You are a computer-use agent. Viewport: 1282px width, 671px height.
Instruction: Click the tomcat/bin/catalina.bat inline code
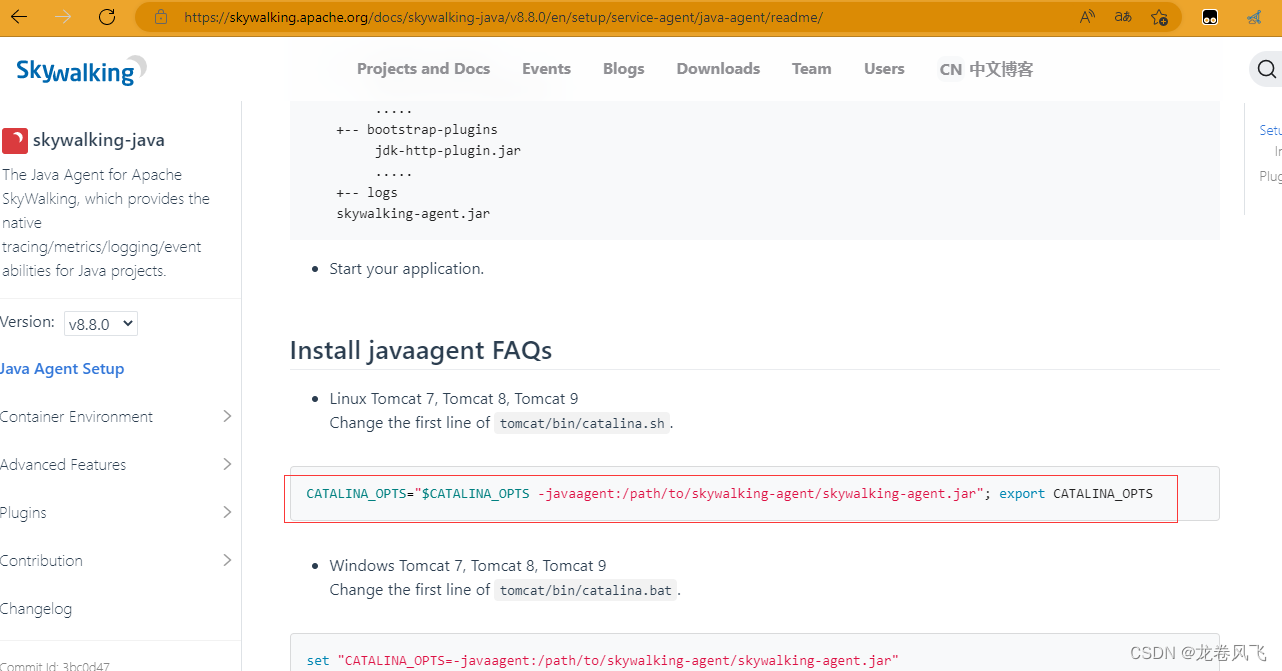(586, 591)
